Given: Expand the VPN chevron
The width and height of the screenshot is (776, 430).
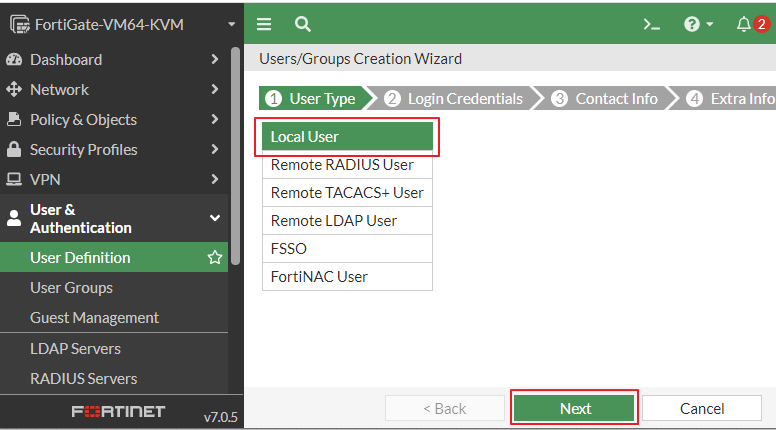Looking at the screenshot, I should (x=214, y=179).
